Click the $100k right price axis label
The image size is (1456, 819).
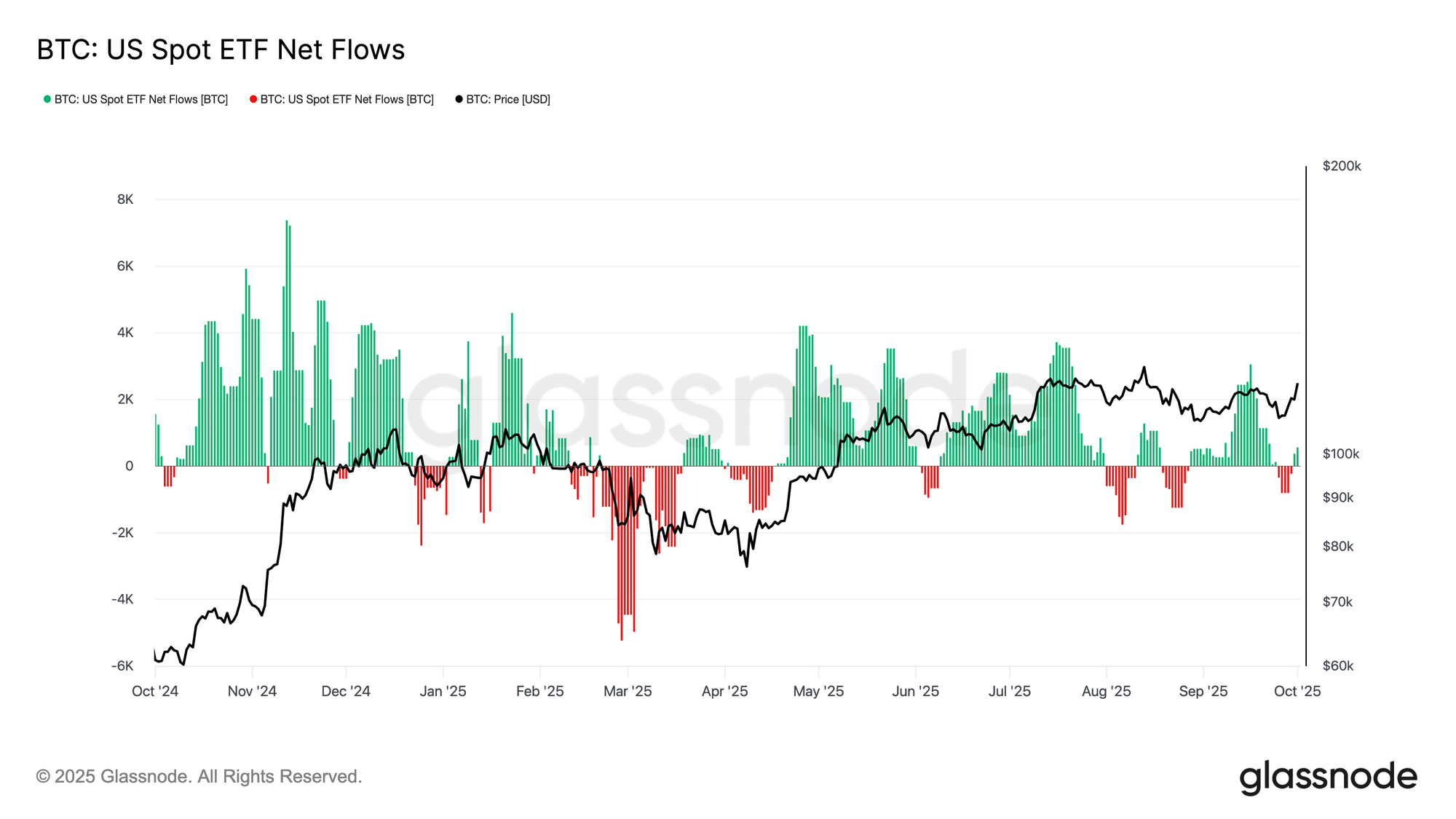click(1341, 454)
